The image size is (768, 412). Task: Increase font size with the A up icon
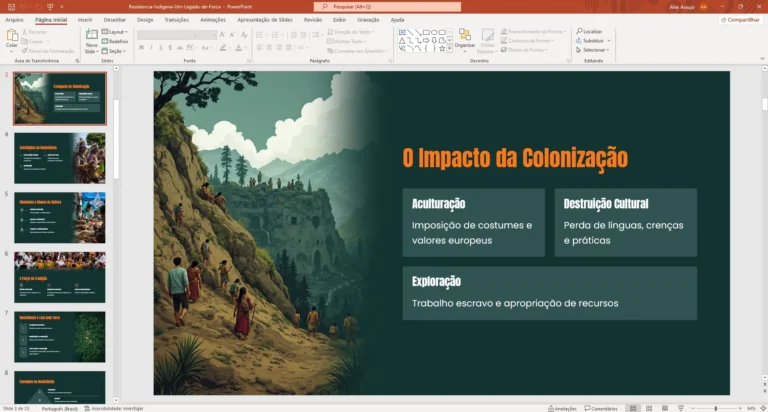click(222, 35)
